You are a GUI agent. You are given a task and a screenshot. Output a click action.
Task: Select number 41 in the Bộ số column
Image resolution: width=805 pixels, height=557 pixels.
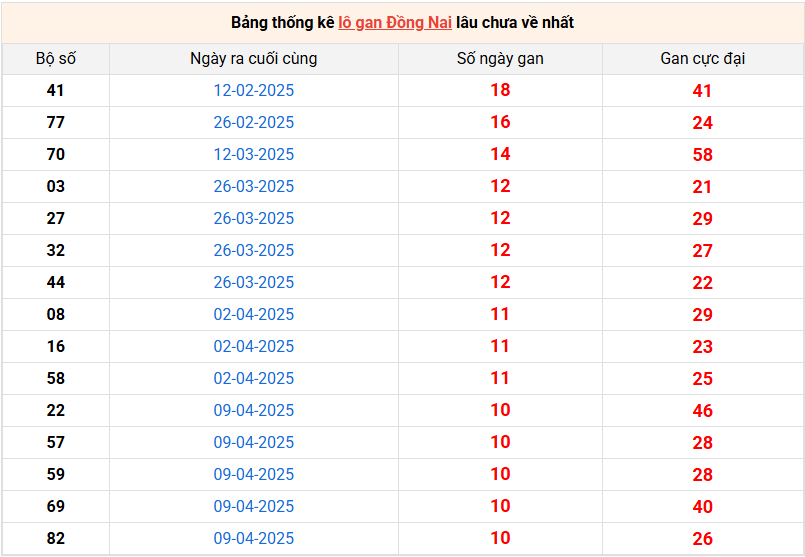click(56, 91)
